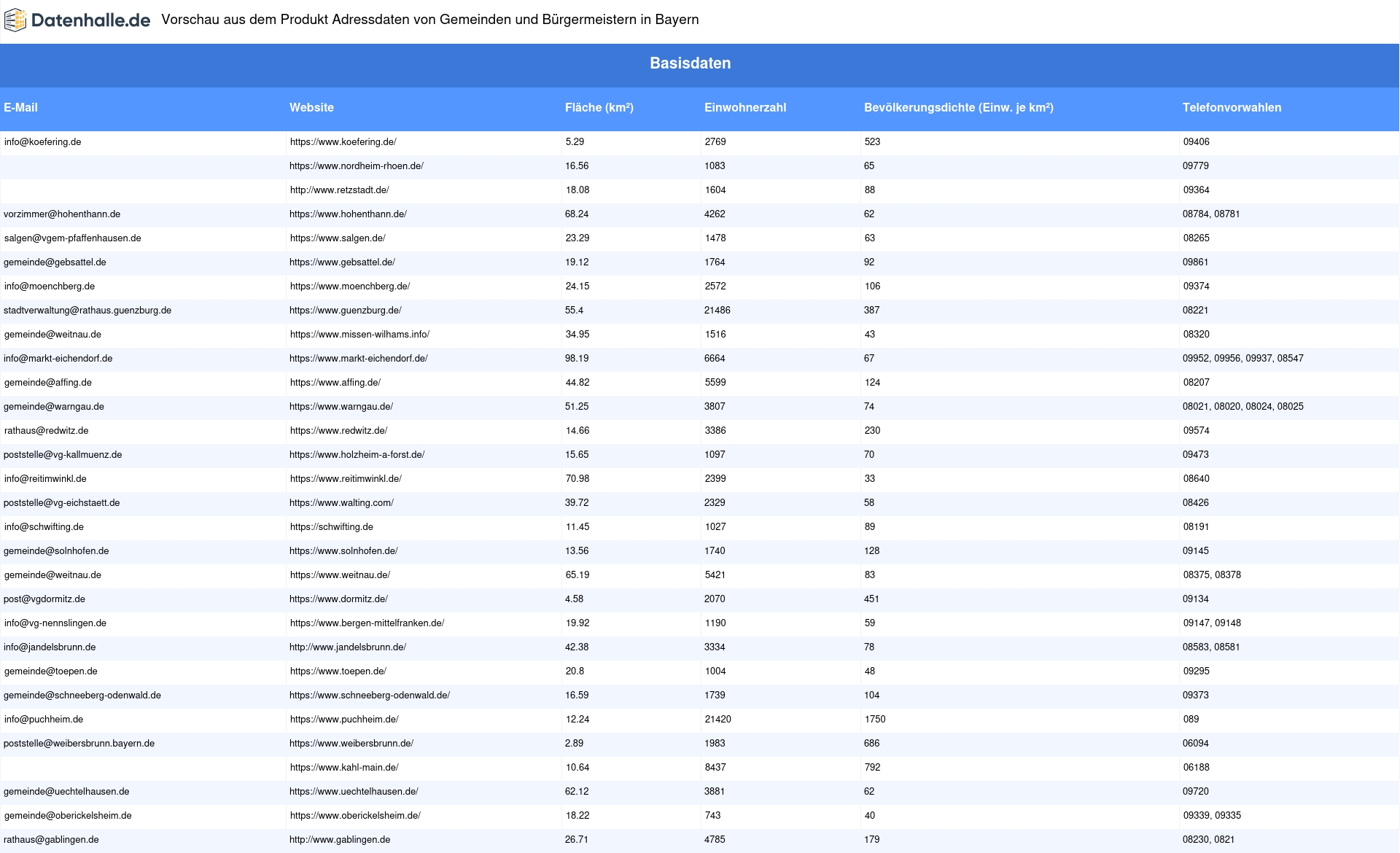Click email rathaus@gablingen.de
This screenshot has width=1400, height=853.
(x=50, y=840)
